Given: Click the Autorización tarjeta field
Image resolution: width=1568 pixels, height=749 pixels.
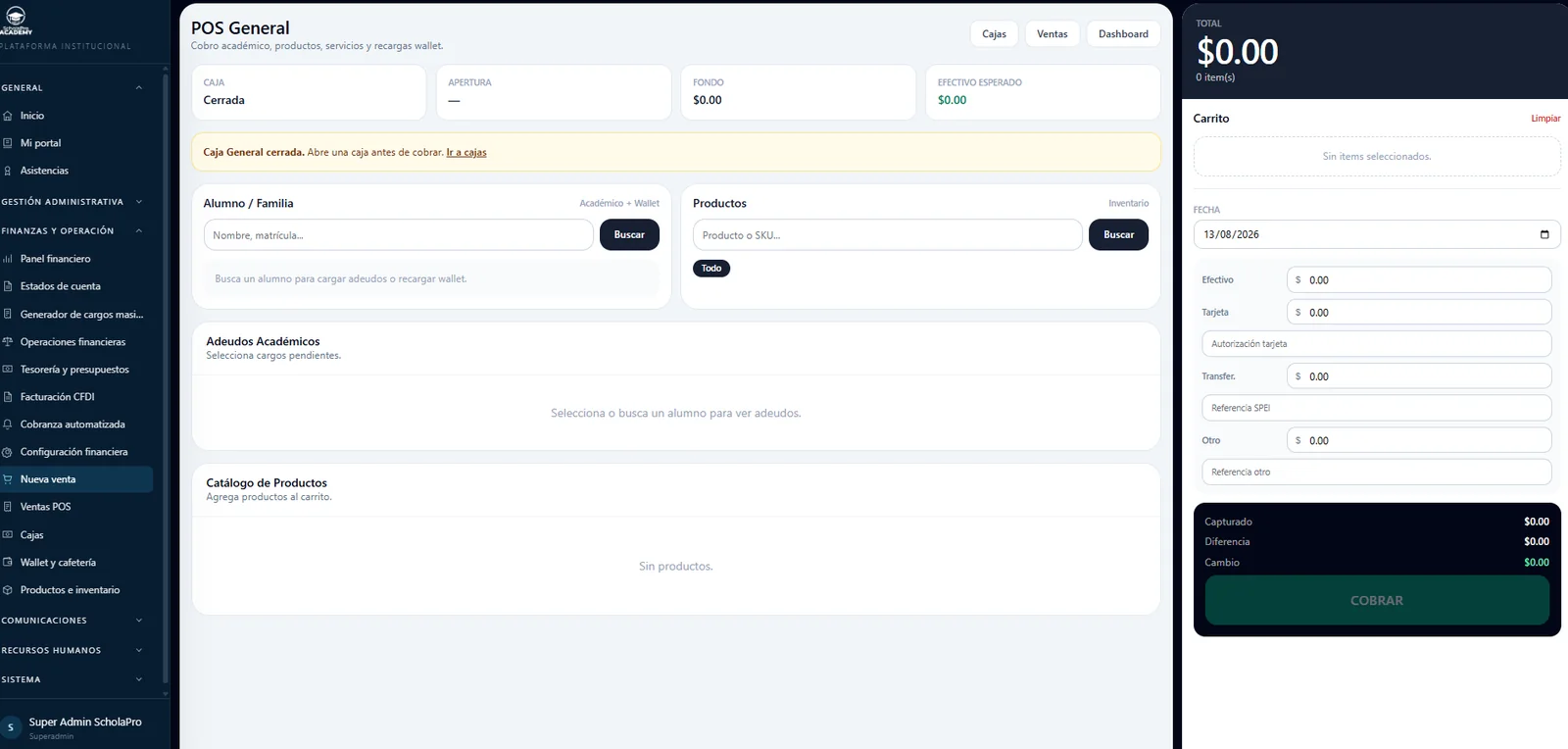Looking at the screenshot, I should pos(1377,344).
